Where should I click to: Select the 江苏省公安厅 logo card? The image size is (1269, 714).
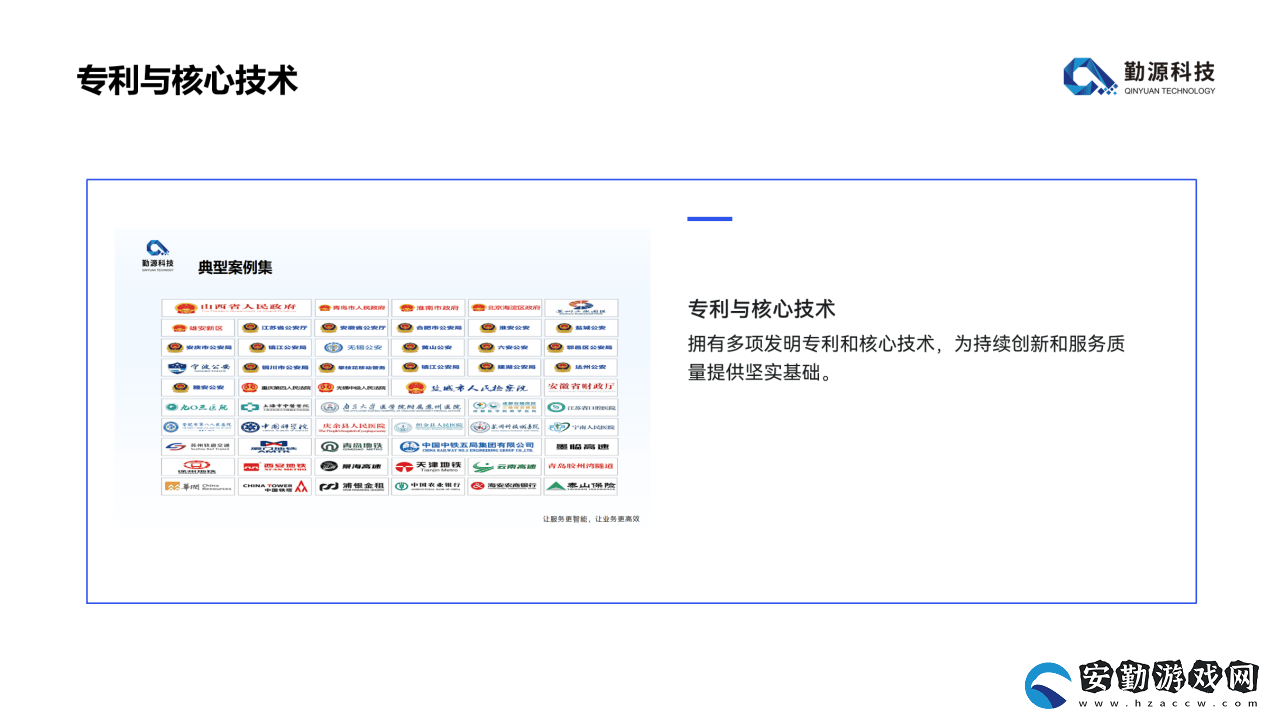click(x=275, y=328)
